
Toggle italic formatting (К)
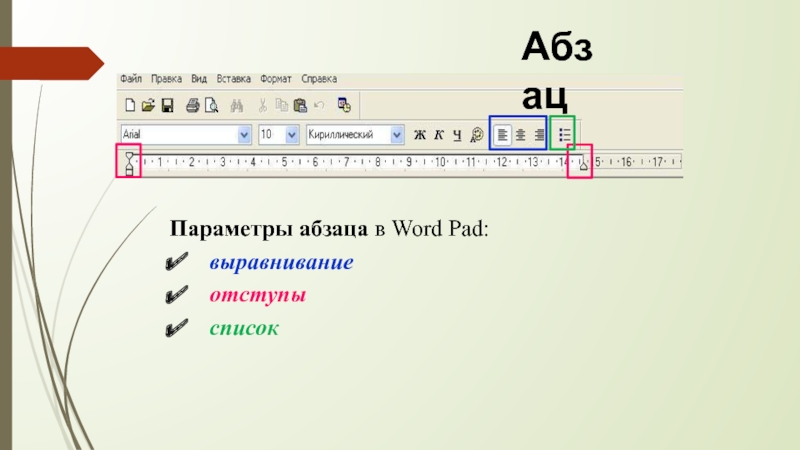click(x=438, y=134)
